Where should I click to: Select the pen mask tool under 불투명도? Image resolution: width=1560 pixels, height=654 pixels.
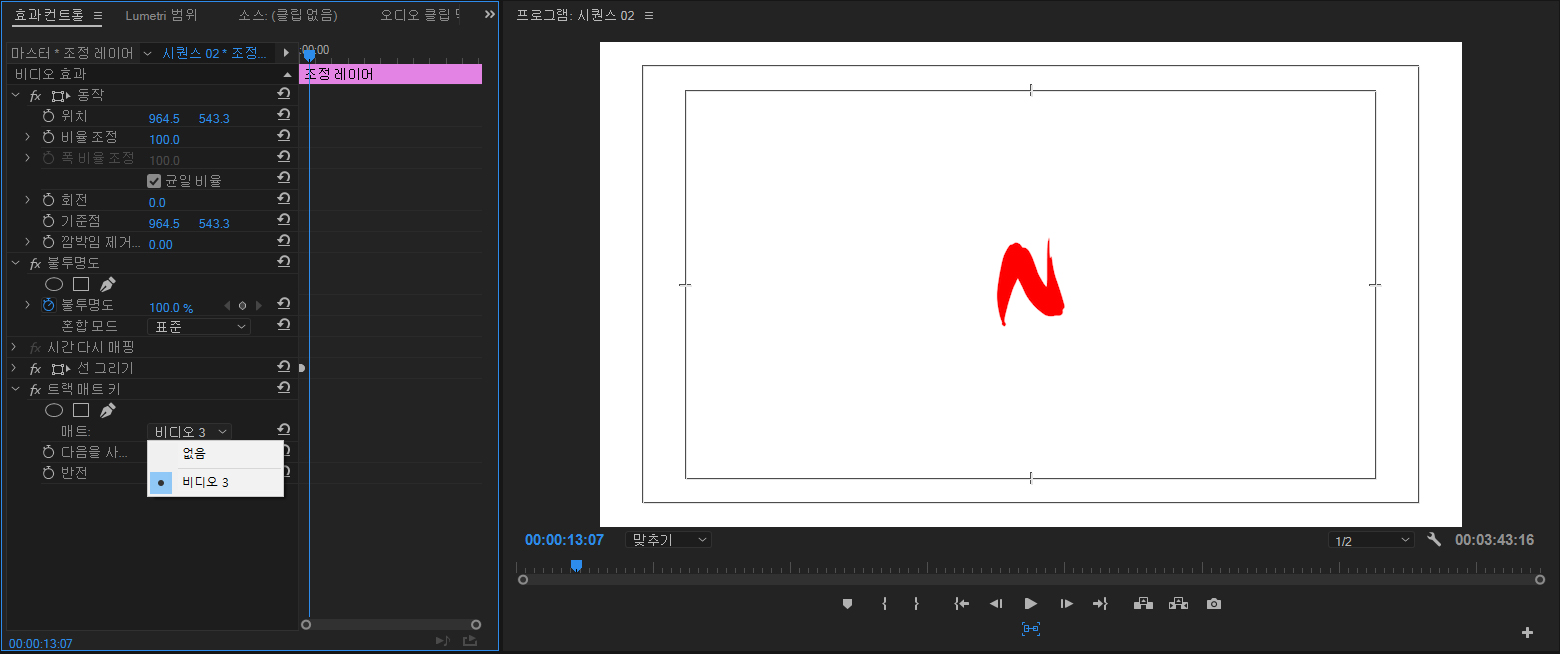tap(108, 284)
